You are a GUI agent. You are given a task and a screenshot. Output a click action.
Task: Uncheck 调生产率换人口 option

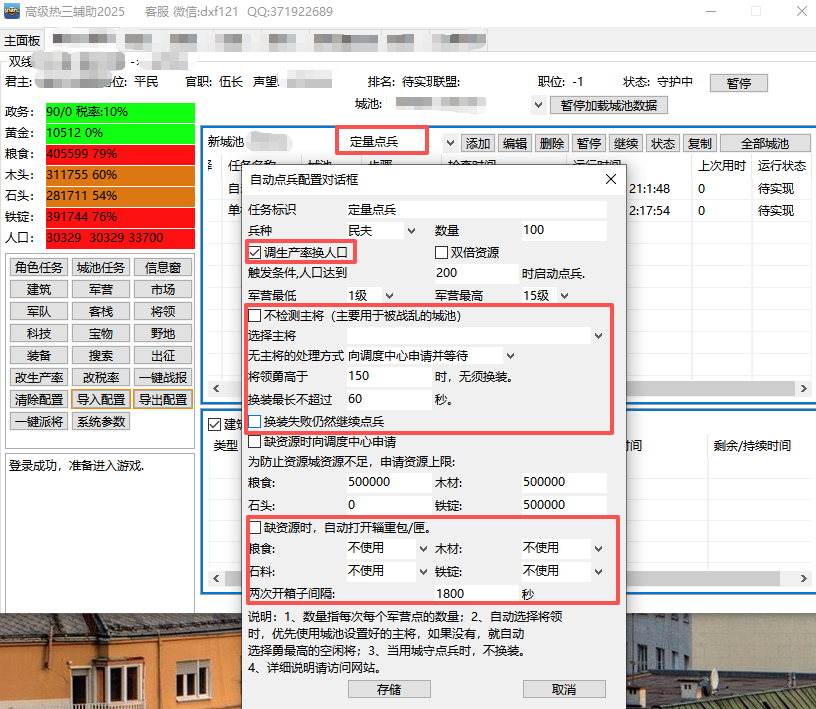point(255,253)
